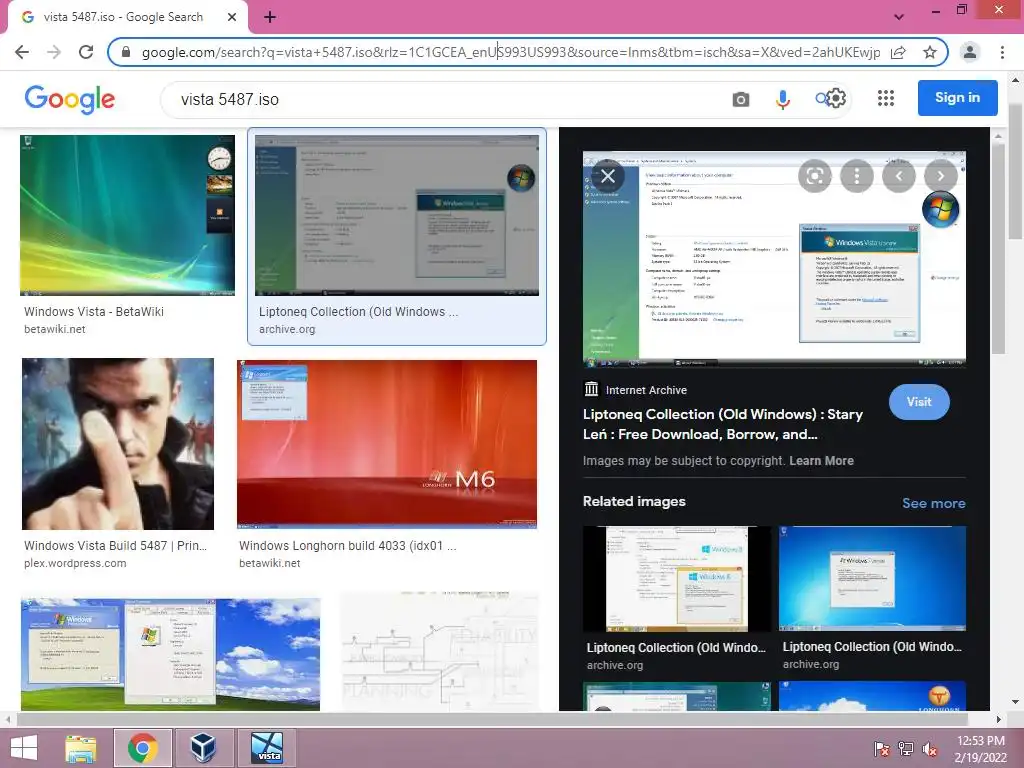Click 'Windows Vista - BetaWiki' caption
Viewport: 1024px width, 768px height.
tap(94, 312)
